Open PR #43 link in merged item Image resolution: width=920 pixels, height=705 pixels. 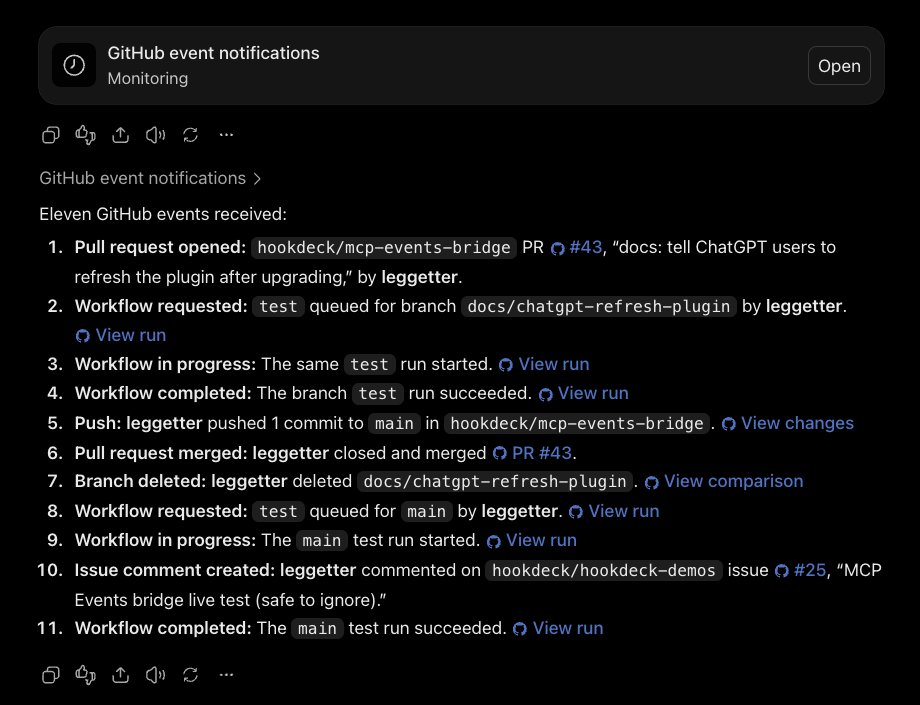point(532,453)
